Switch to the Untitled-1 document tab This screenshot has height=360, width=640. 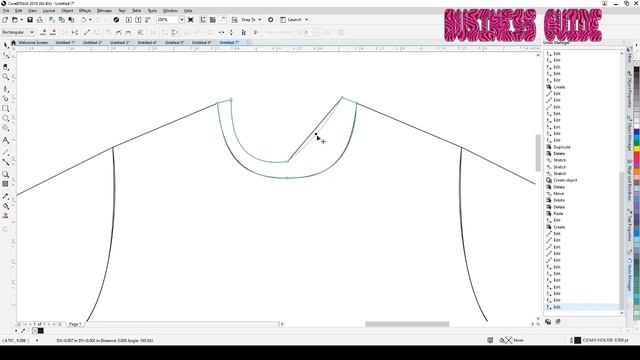[65, 42]
